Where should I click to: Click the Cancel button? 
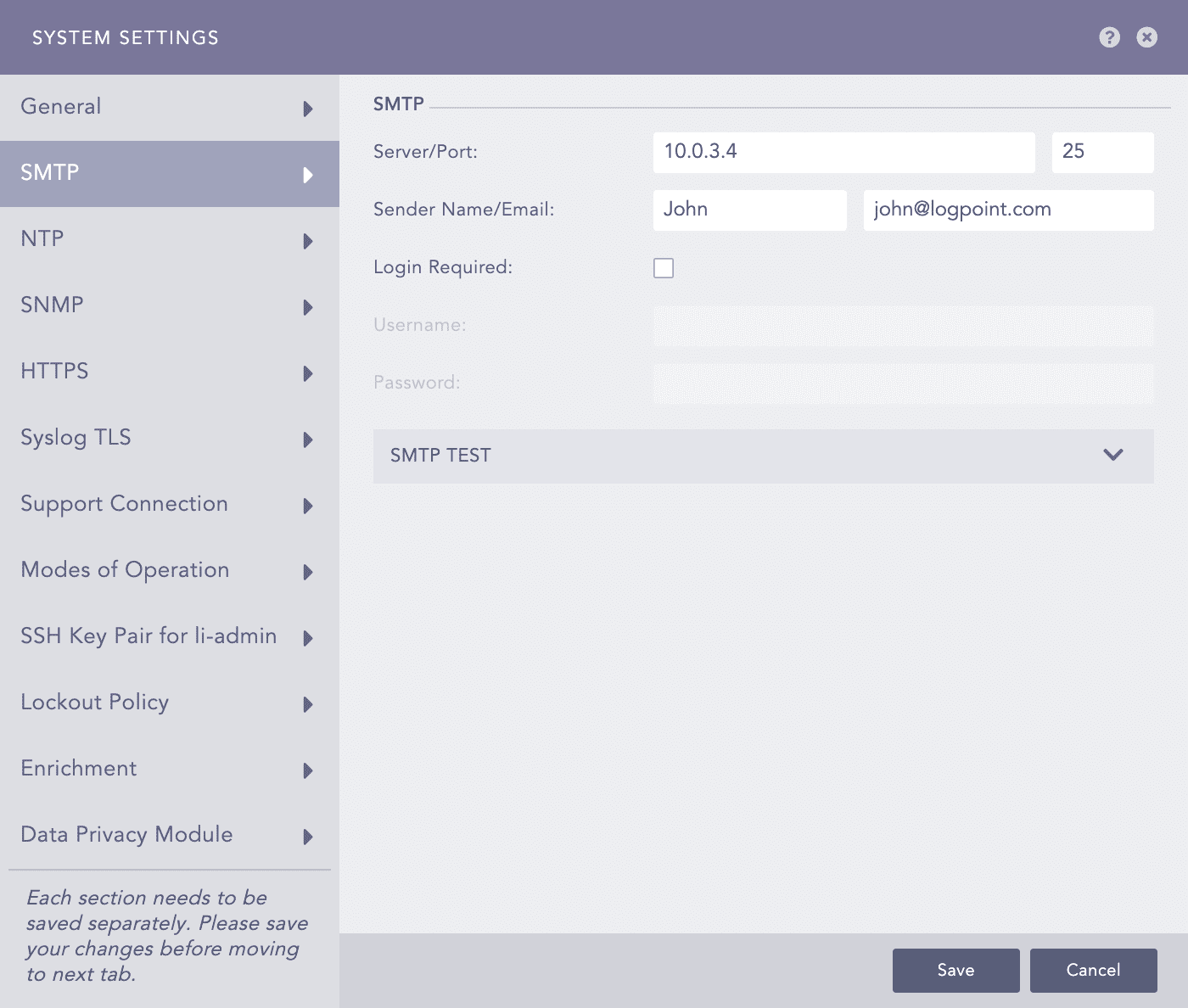[1093, 970]
